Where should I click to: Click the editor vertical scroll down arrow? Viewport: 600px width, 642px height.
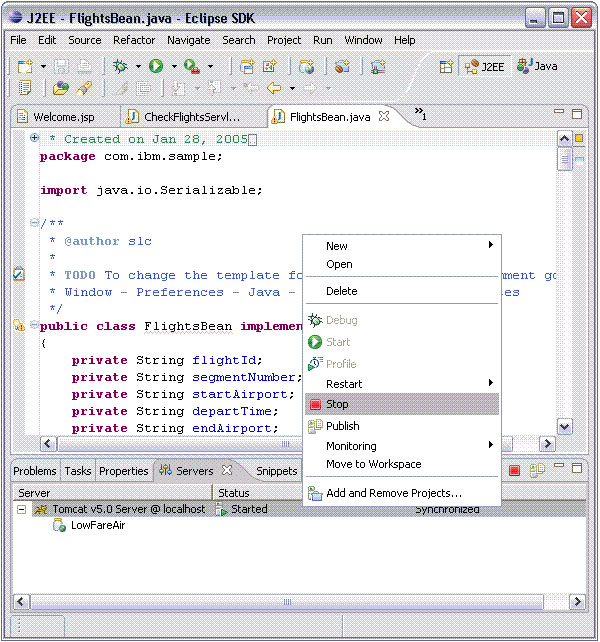pyautogui.click(x=564, y=426)
